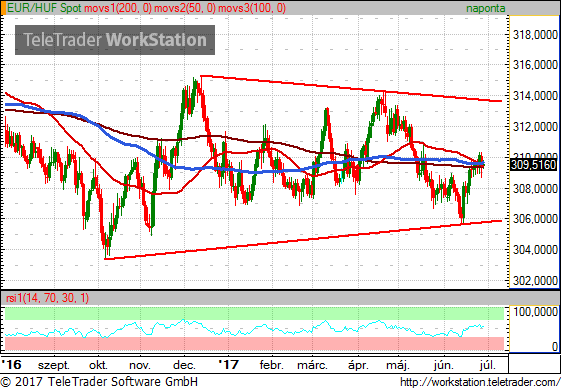This screenshot has width=561, height=391.
Task: Click the naponta interval label
Action: 486,8
